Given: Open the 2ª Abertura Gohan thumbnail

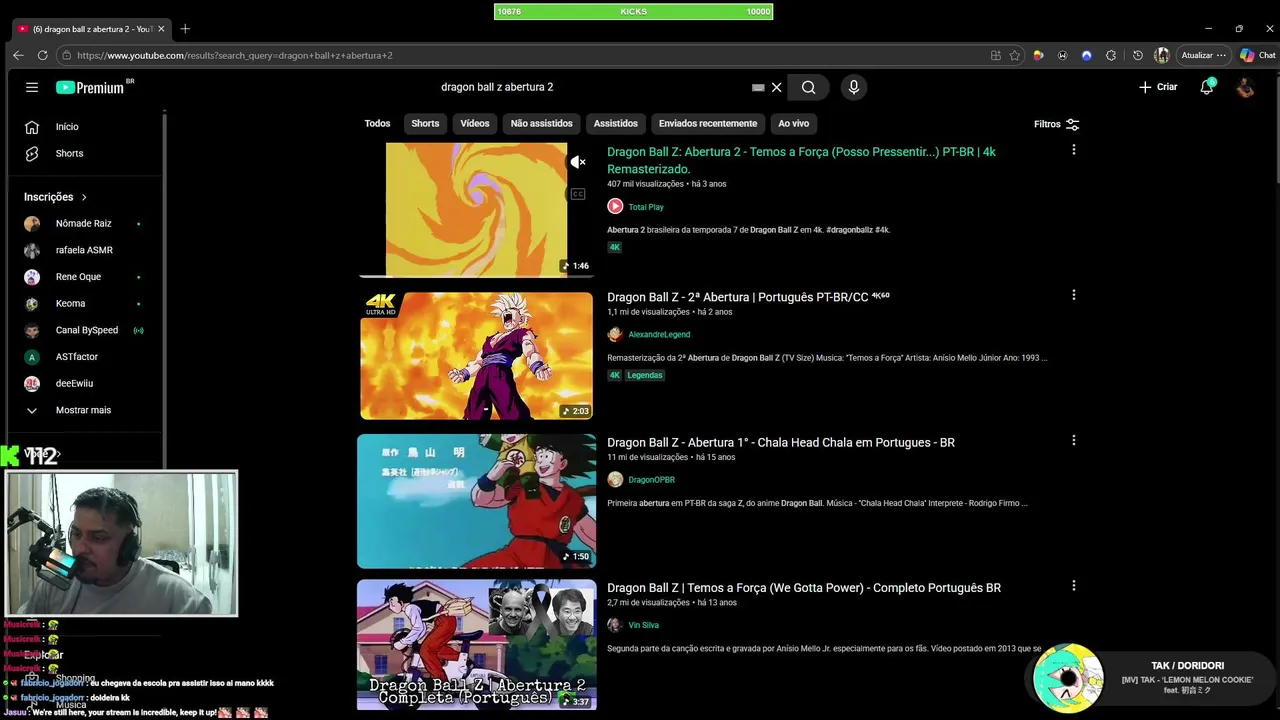Looking at the screenshot, I should tap(476, 355).
